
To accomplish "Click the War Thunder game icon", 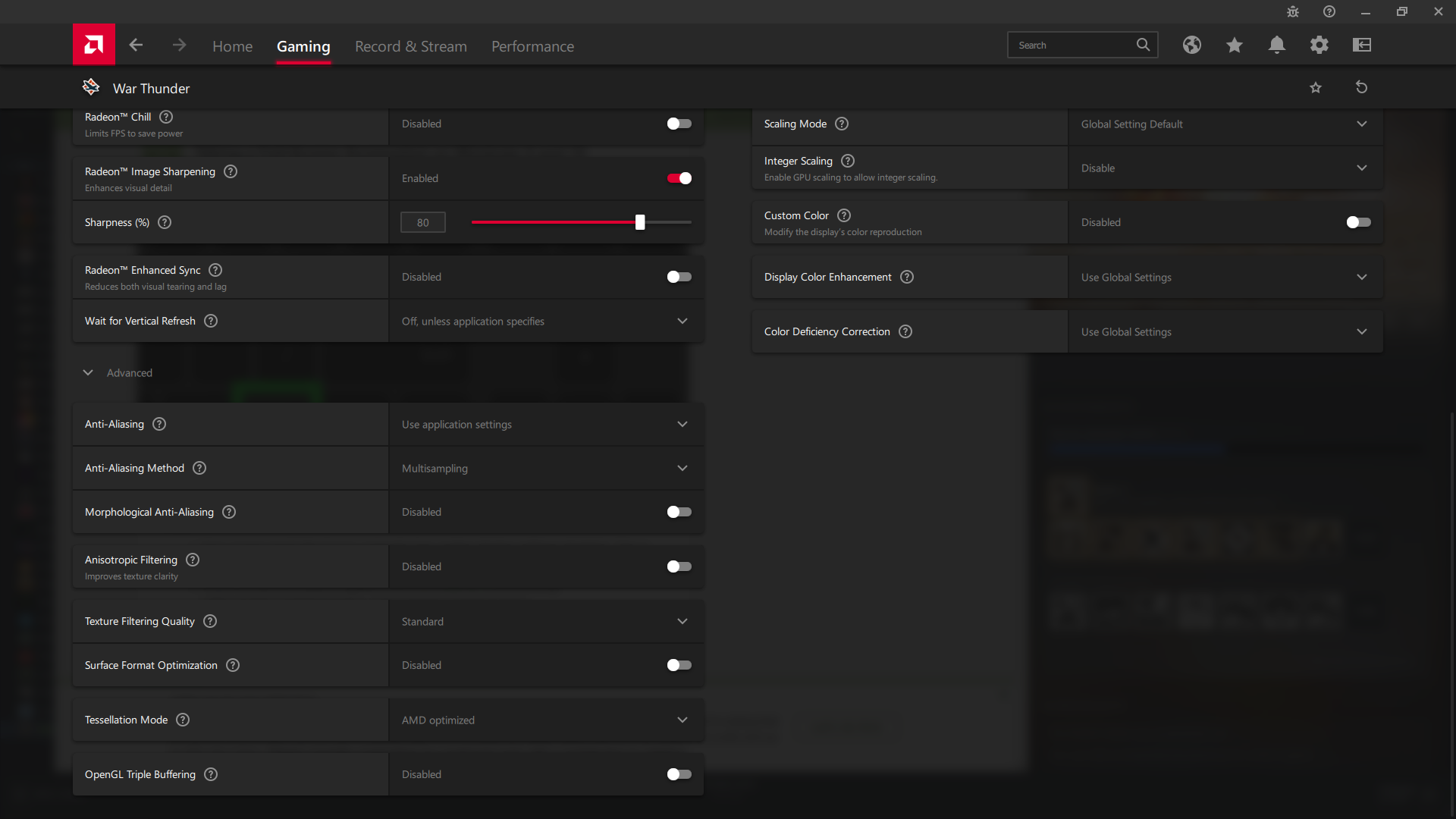I will coord(91,87).
